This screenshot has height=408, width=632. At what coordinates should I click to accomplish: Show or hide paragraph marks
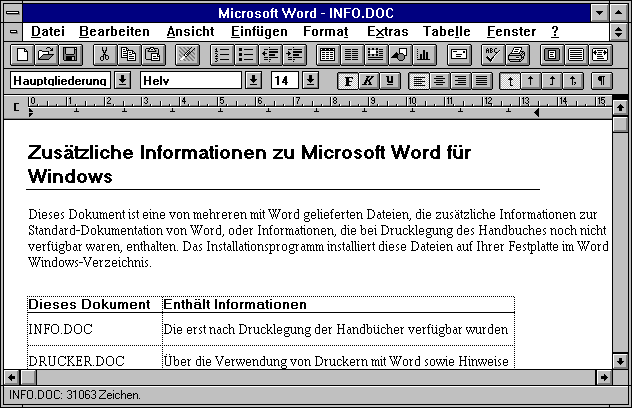click(601, 81)
